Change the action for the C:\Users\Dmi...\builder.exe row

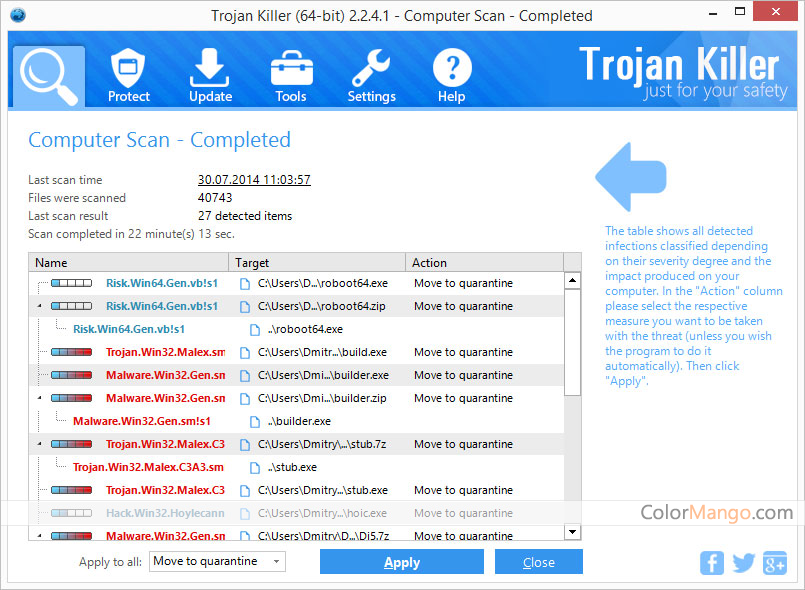click(x=463, y=375)
